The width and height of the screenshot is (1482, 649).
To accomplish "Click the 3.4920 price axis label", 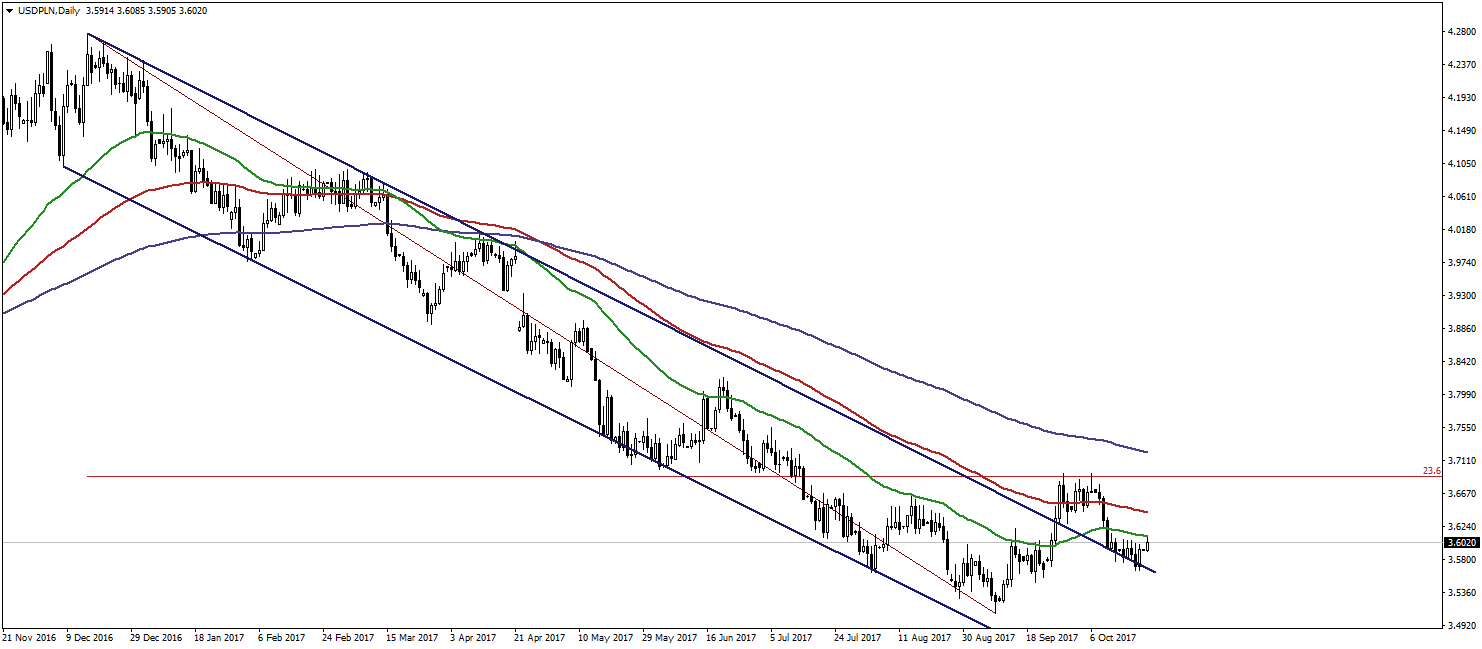I will (x=1461, y=626).
